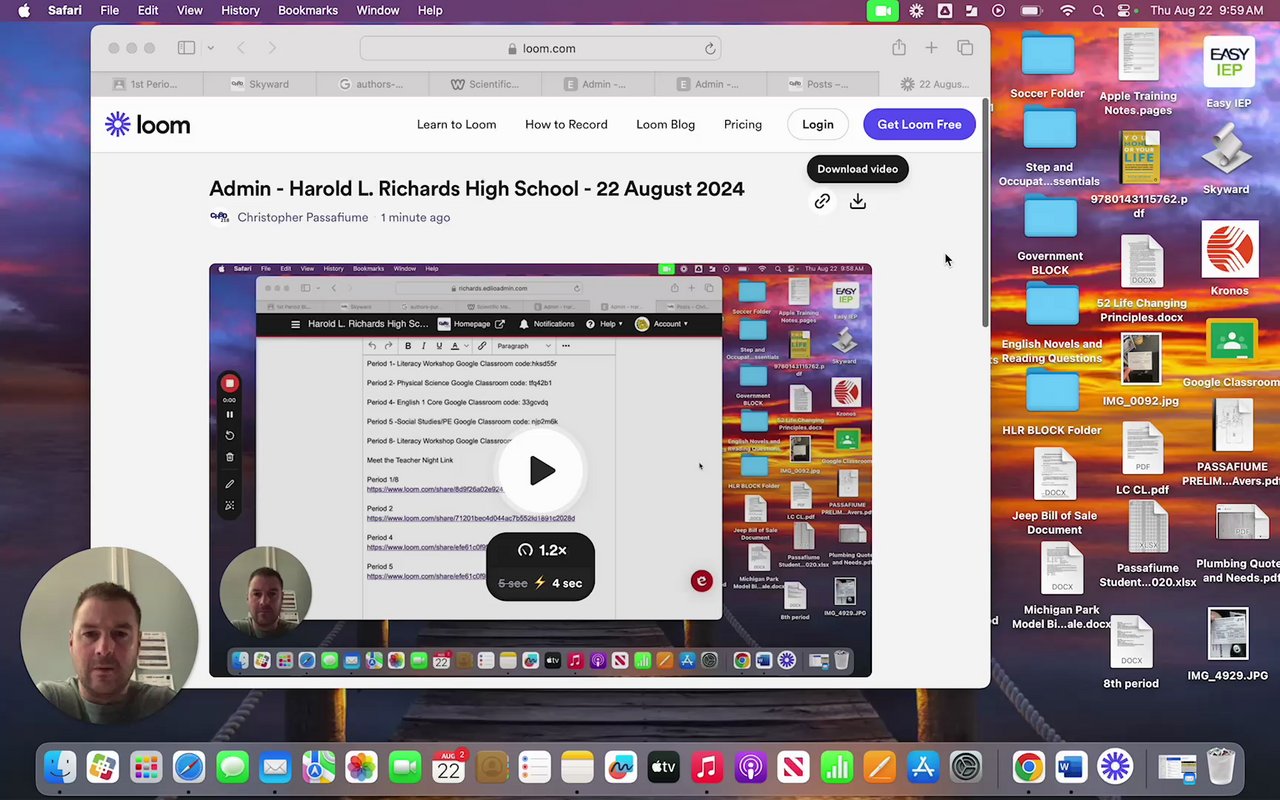Select the 8th period document
1280x800 pixels.
pyautogui.click(x=1131, y=652)
